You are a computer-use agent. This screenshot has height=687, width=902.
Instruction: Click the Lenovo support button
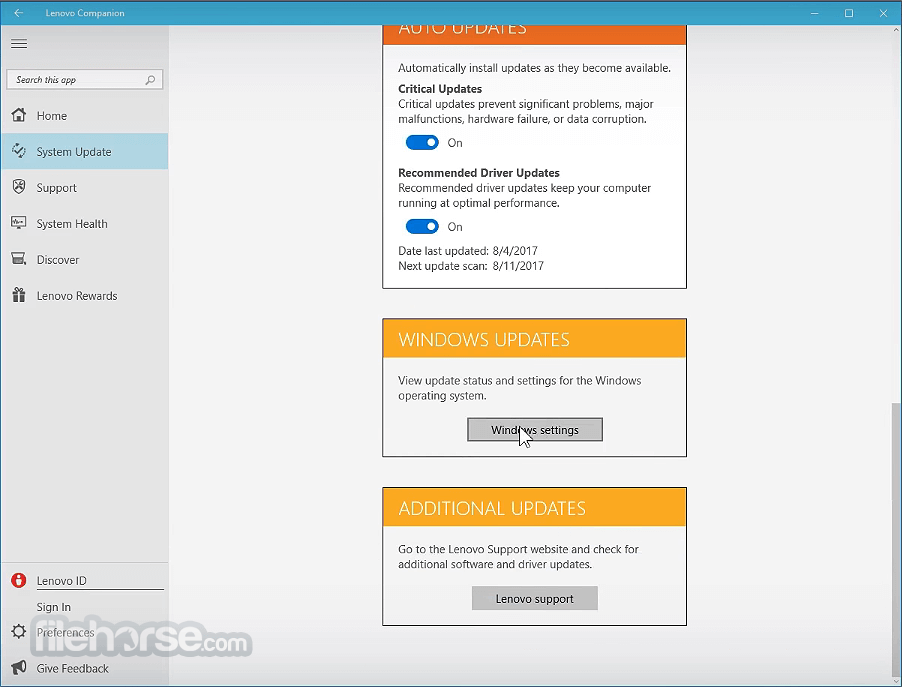535,598
